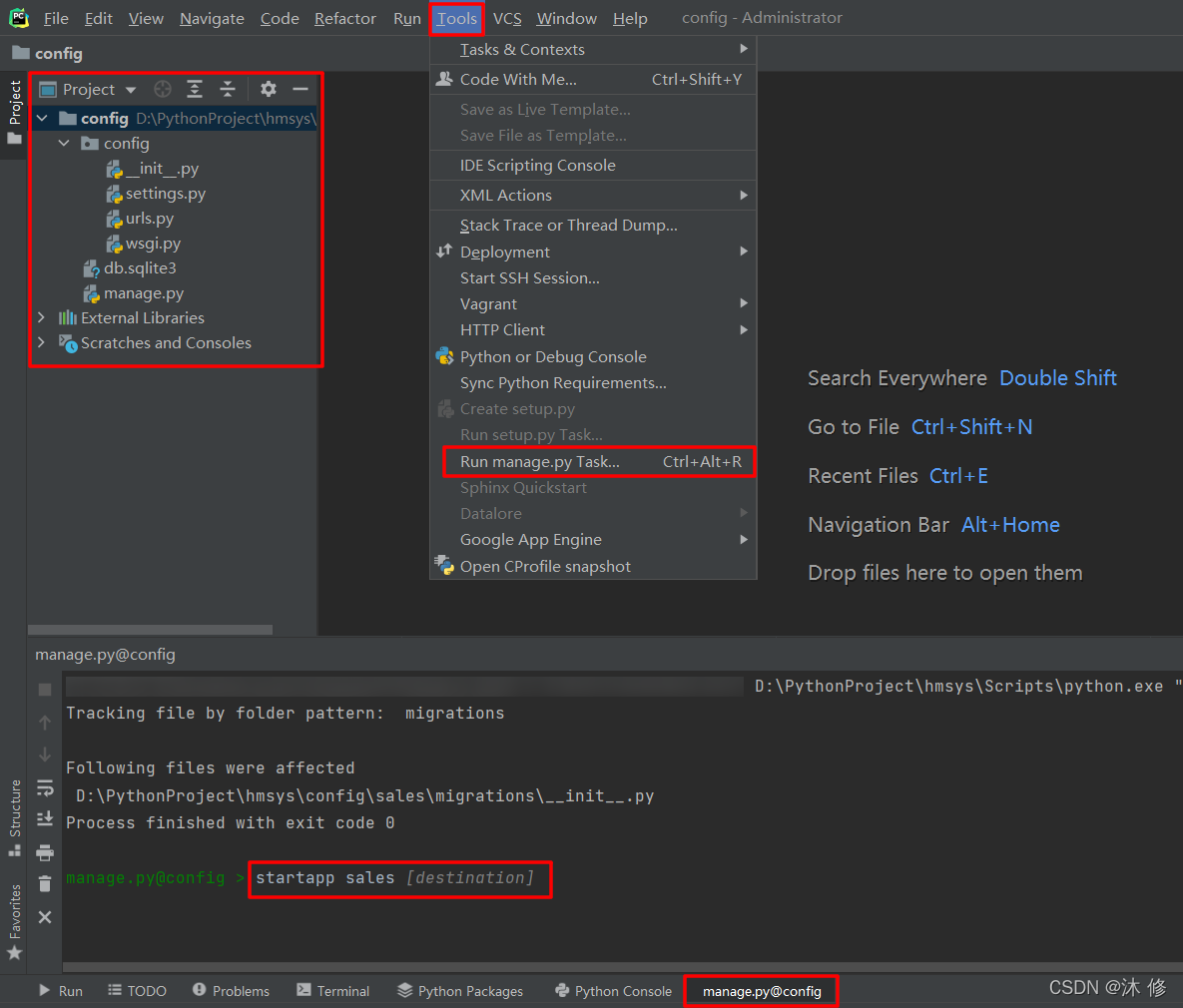The height and width of the screenshot is (1008, 1183).
Task: Open the View menu
Action: tap(146, 18)
